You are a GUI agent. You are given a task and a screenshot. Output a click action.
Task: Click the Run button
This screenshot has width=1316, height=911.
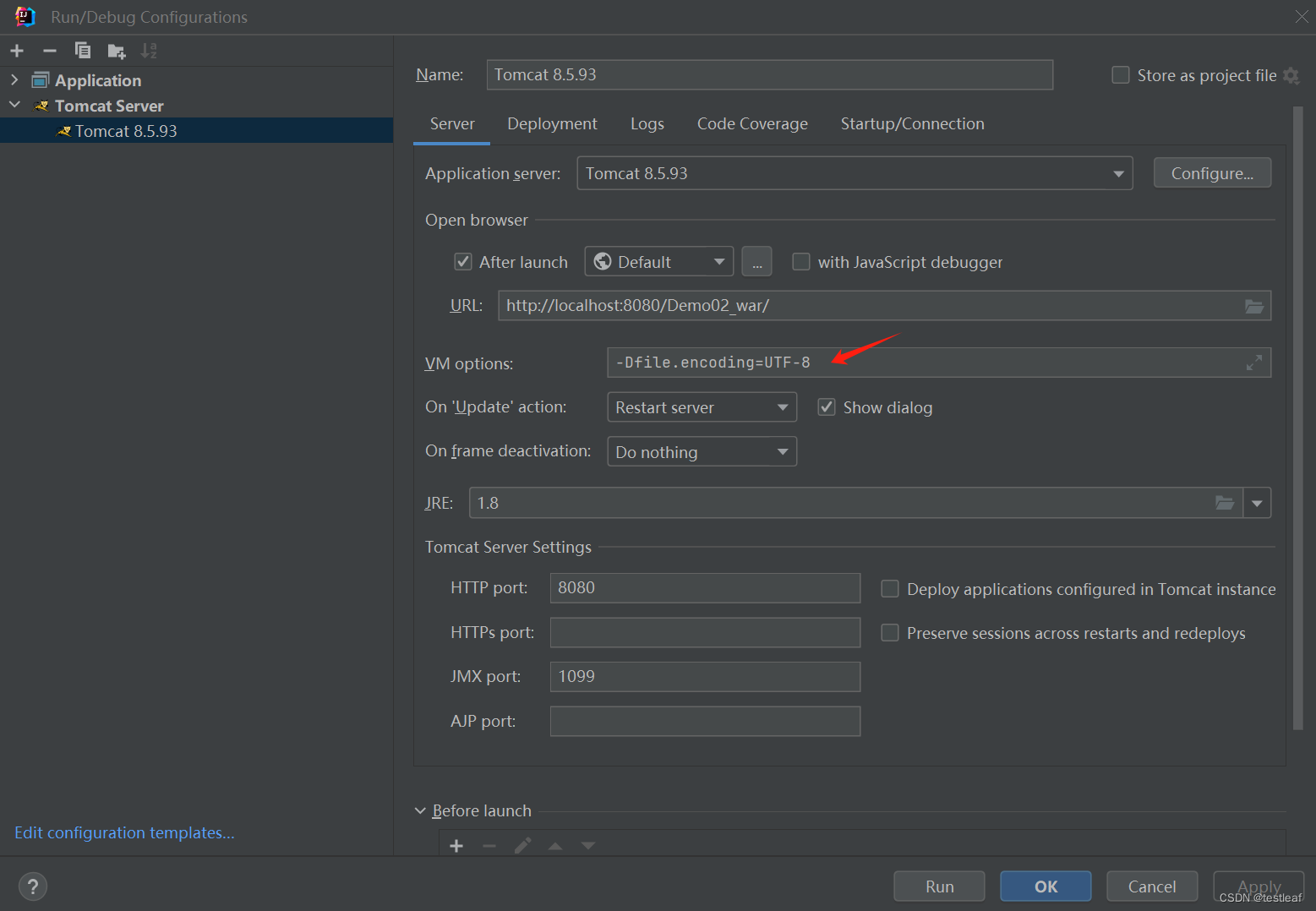[x=939, y=886]
